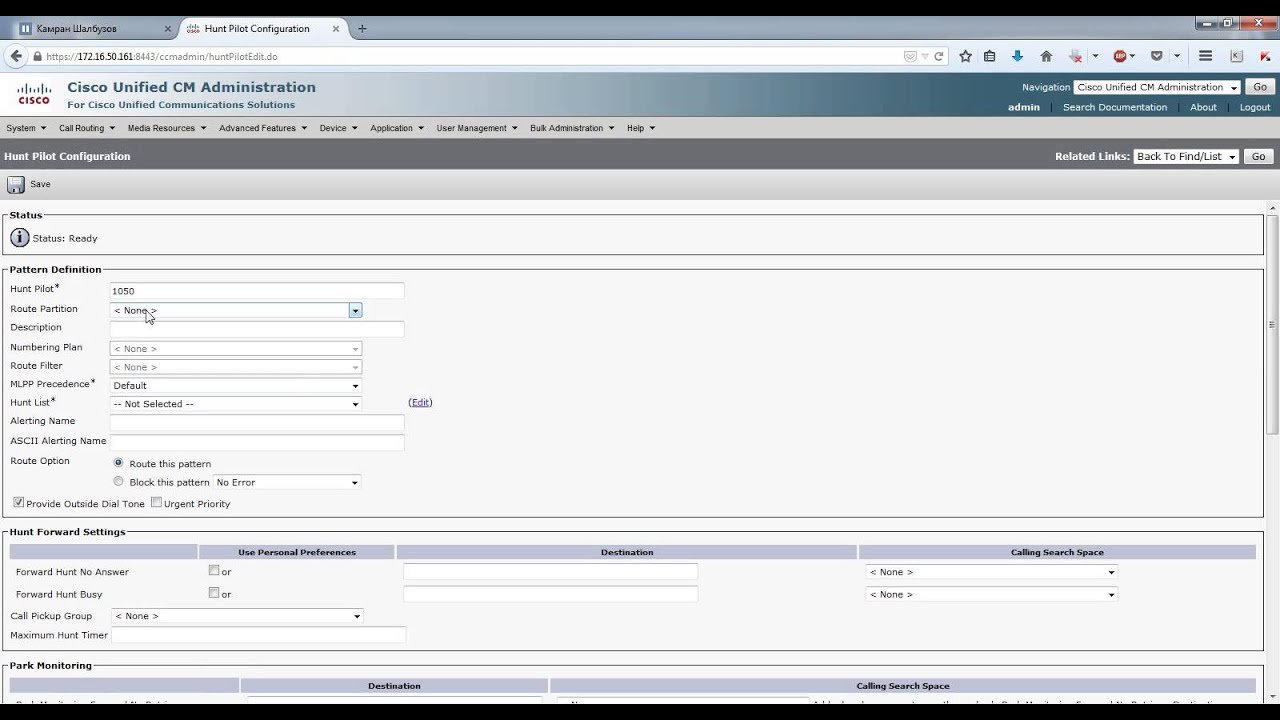The height and width of the screenshot is (720, 1280).
Task: Click the browser back arrow button
Action: click(16, 57)
